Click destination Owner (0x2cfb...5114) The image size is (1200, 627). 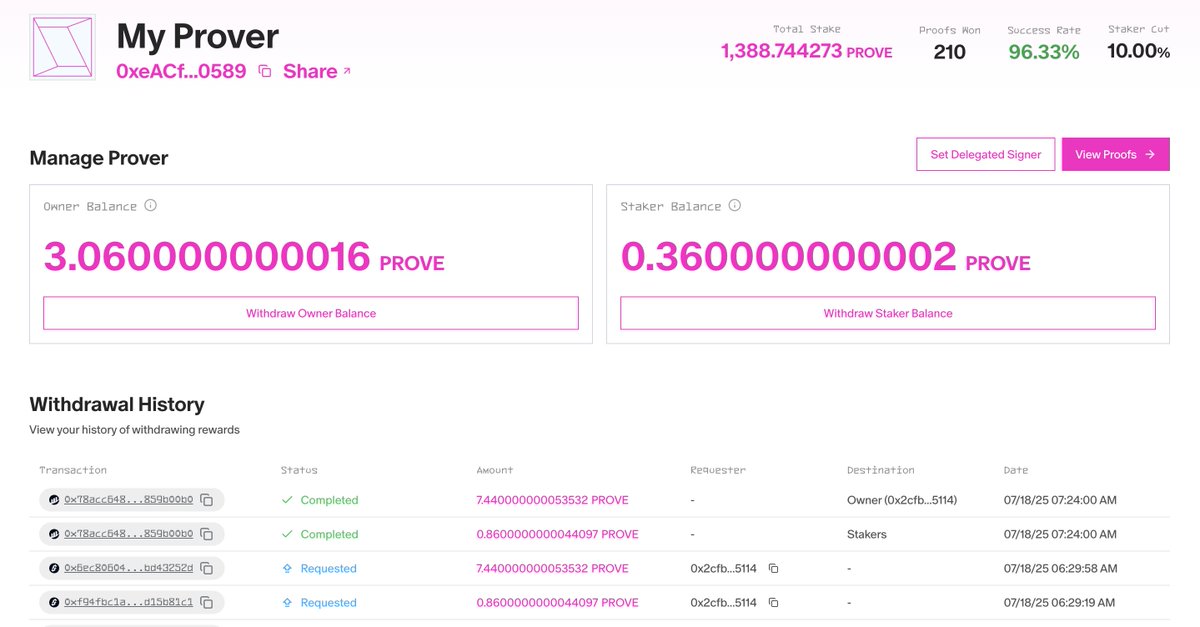[x=902, y=500]
